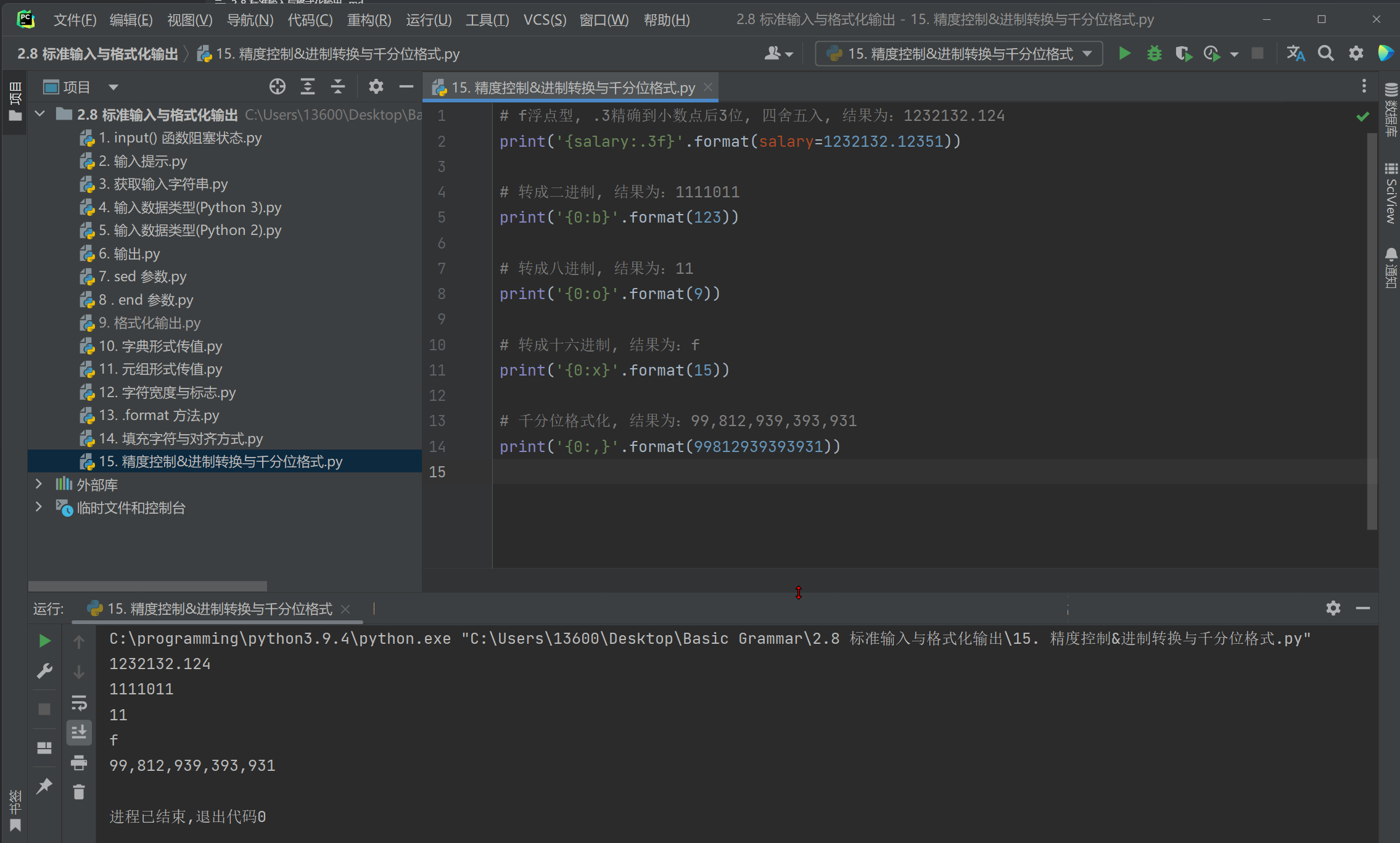
Task: Toggle soft-wrap in run console
Action: pyautogui.click(x=79, y=702)
